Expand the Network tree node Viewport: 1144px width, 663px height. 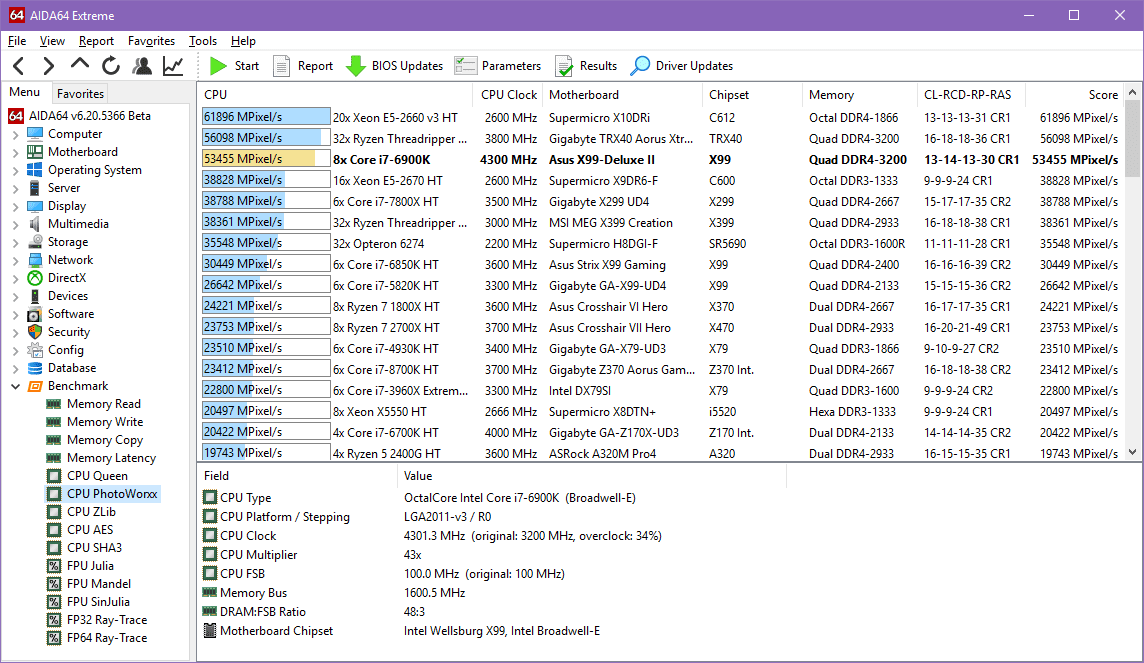pyautogui.click(x=15, y=260)
